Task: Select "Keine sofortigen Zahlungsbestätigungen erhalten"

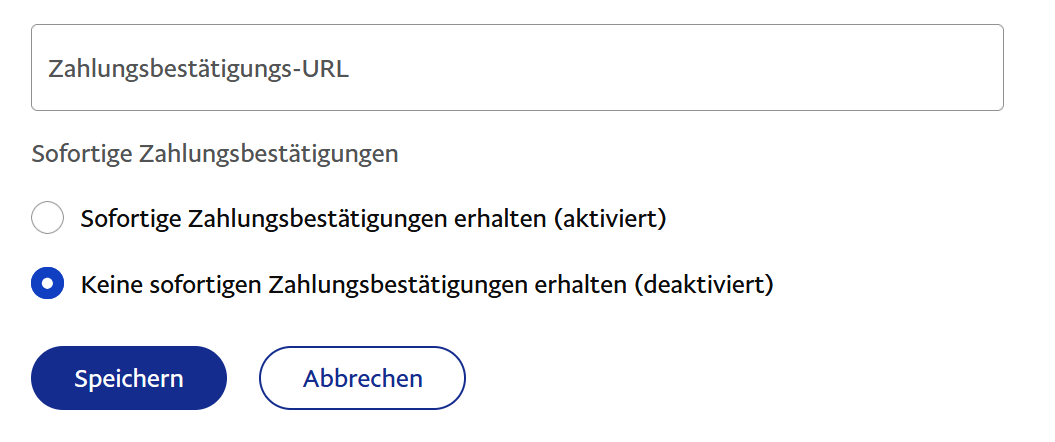Action: [48, 284]
